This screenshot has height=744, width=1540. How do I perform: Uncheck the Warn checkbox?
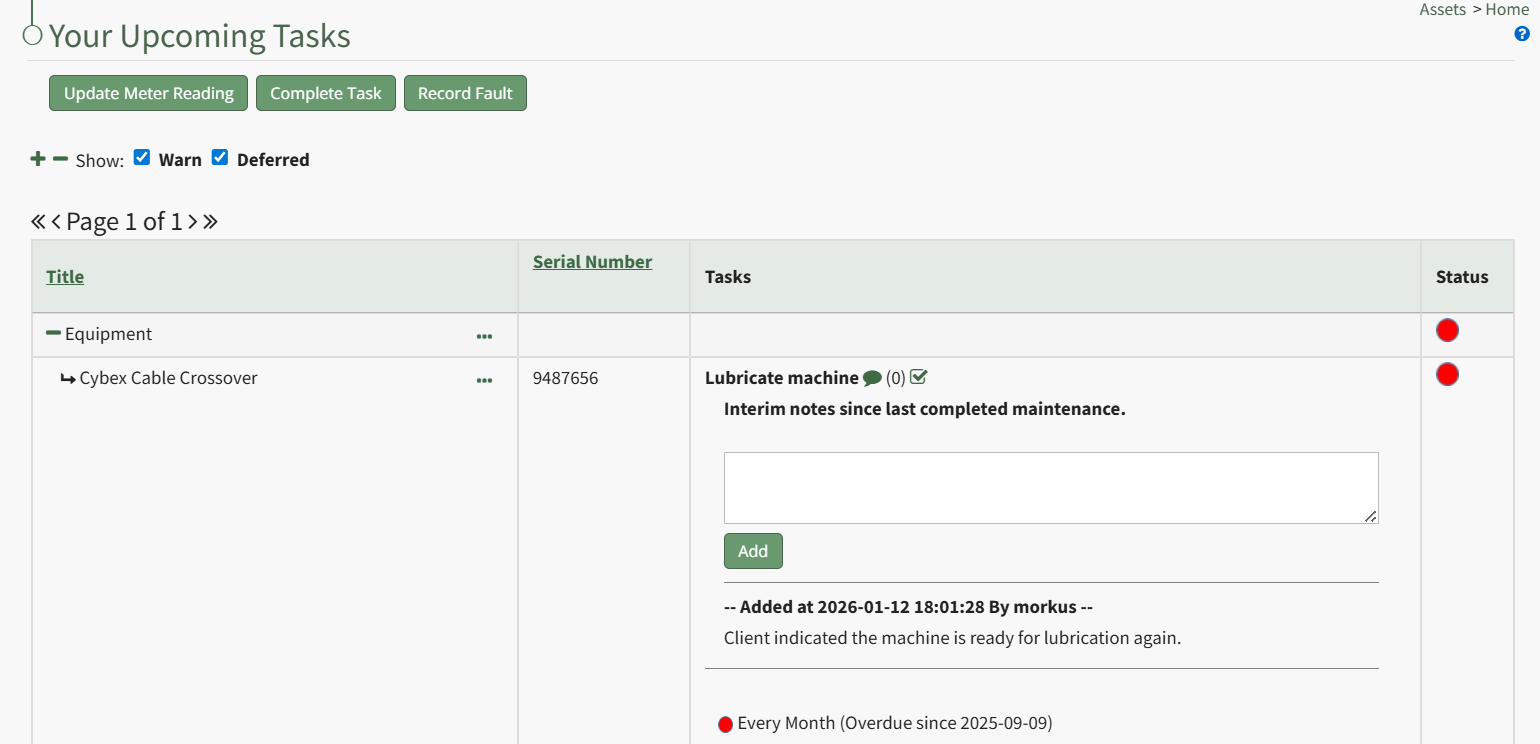142,158
